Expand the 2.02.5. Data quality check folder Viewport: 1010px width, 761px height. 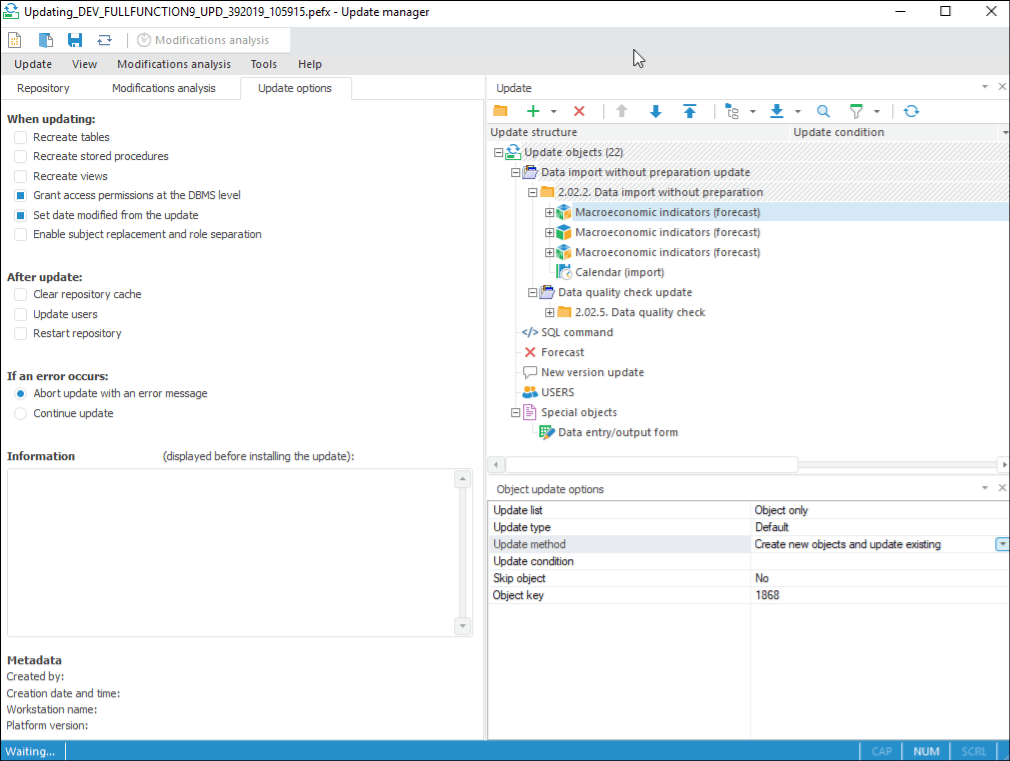[549, 313]
